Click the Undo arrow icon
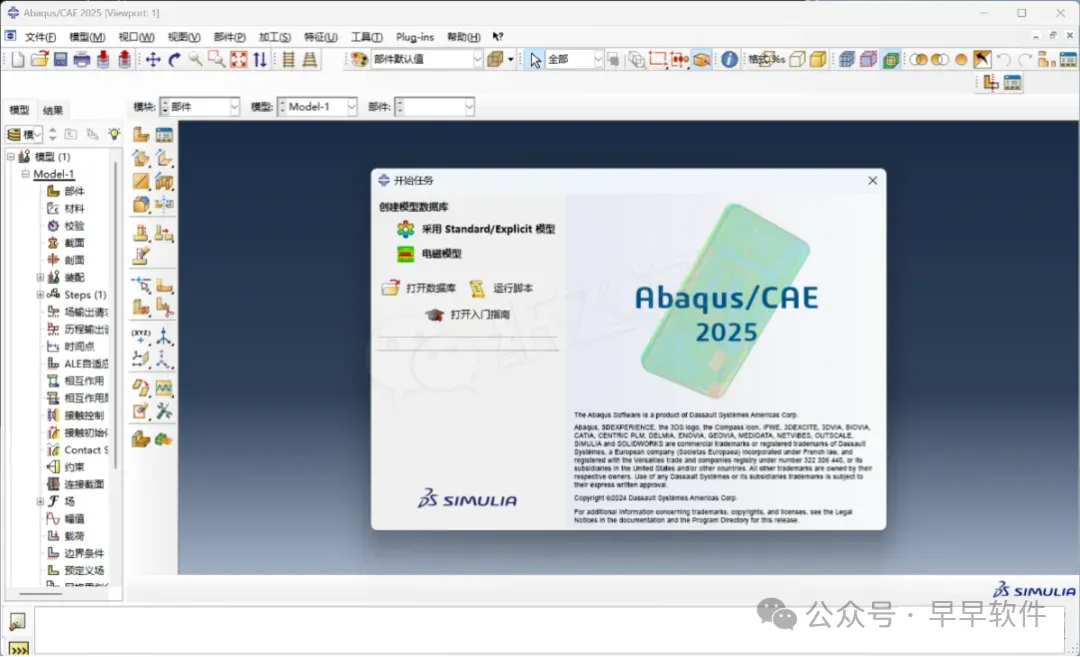This screenshot has height=657, width=1080. click(x=1004, y=60)
